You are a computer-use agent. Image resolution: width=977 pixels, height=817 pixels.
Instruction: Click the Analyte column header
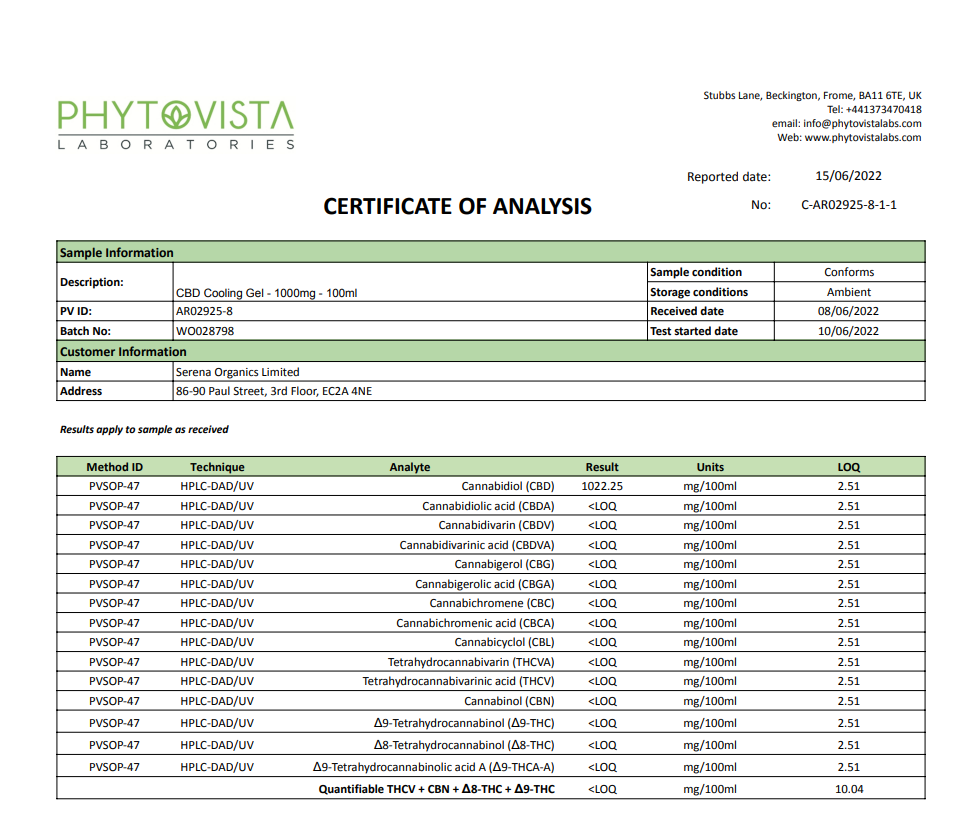409,467
